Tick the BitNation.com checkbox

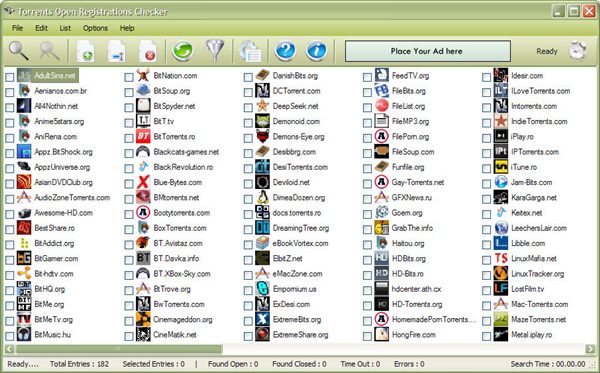tap(129, 77)
